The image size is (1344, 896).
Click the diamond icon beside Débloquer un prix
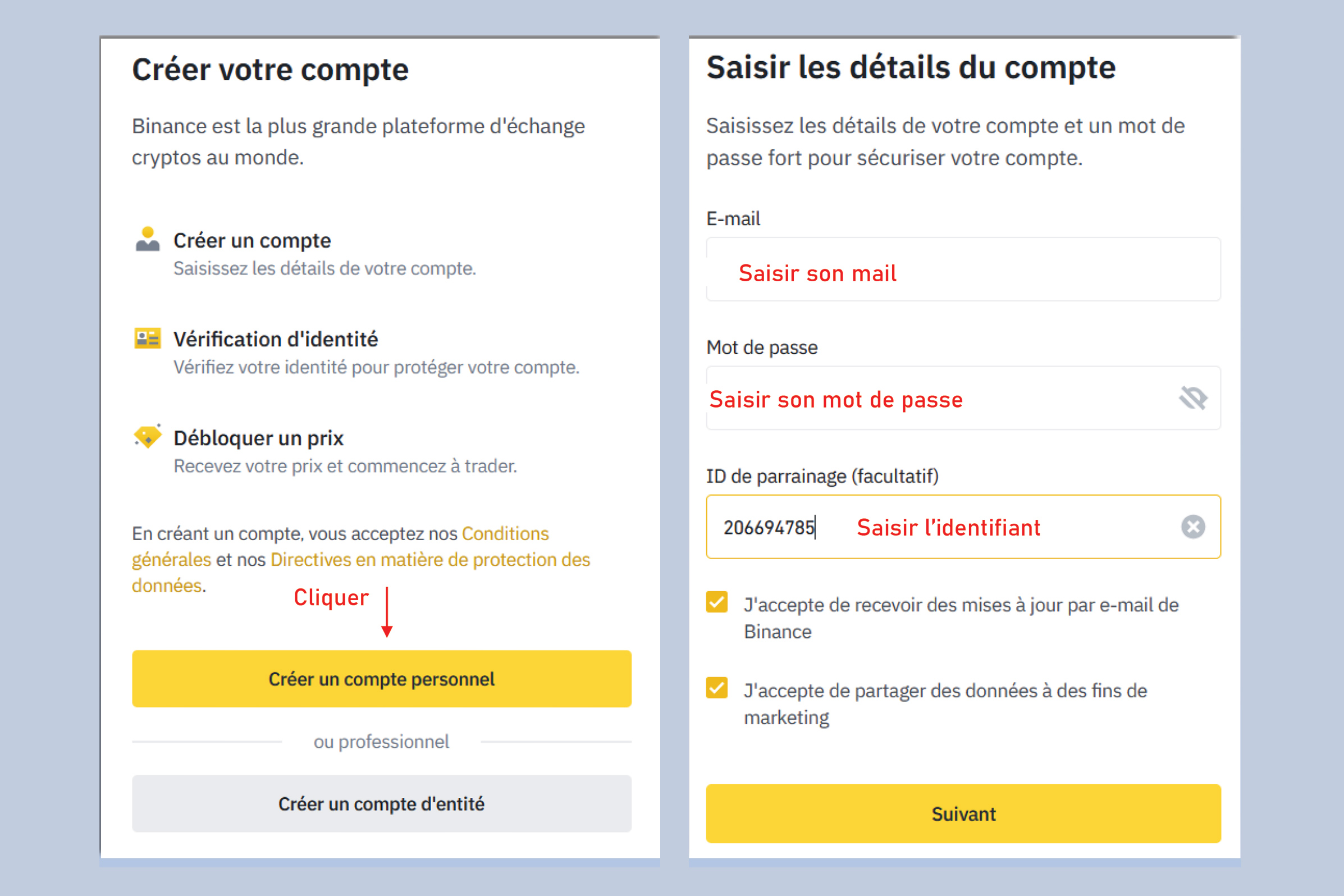click(148, 437)
